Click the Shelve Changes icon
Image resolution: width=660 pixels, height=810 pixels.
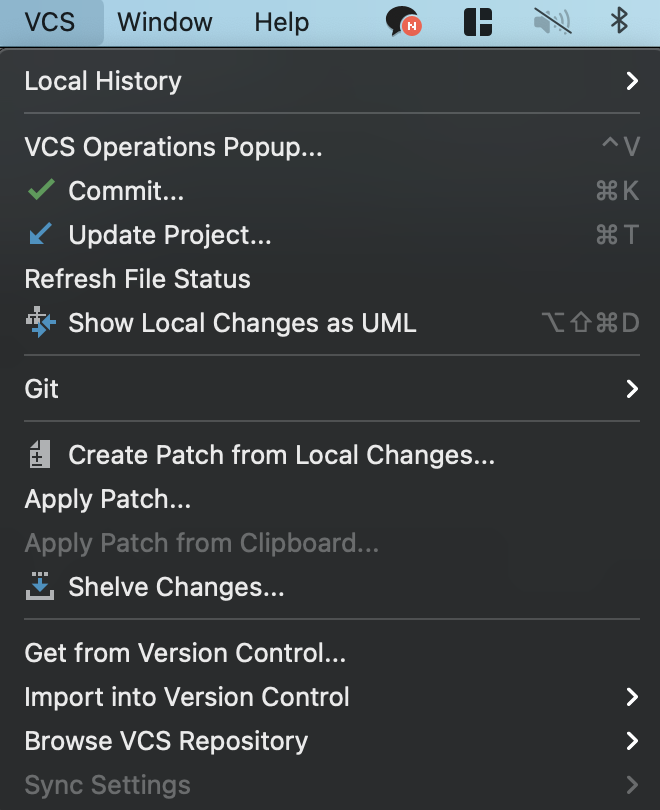41,587
